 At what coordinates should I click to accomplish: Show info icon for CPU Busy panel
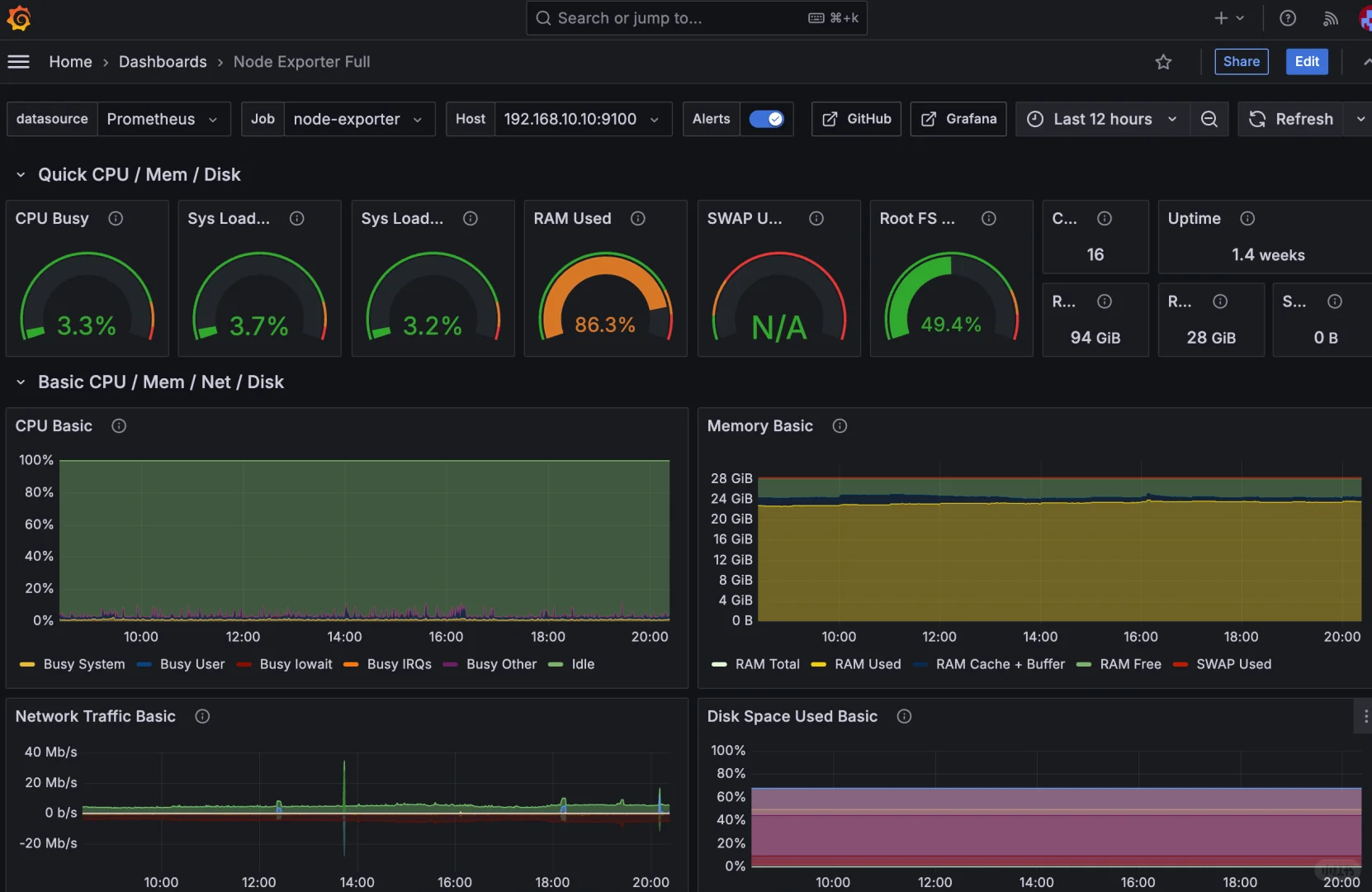pos(116,218)
